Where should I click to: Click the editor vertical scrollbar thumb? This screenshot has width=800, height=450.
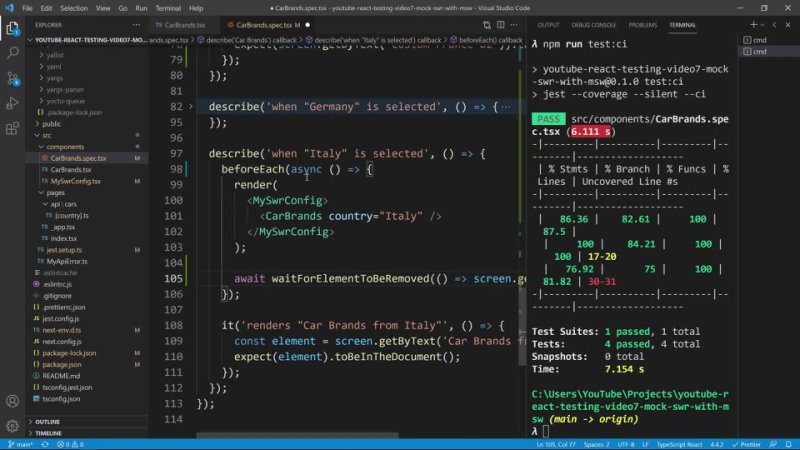point(522,326)
